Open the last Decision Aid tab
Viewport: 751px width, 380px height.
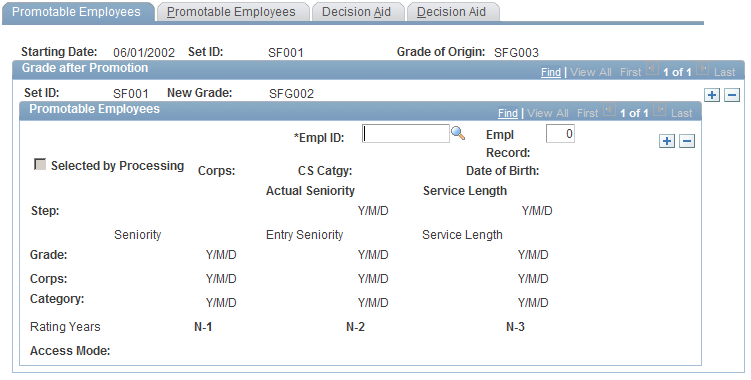[x=451, y=12]
